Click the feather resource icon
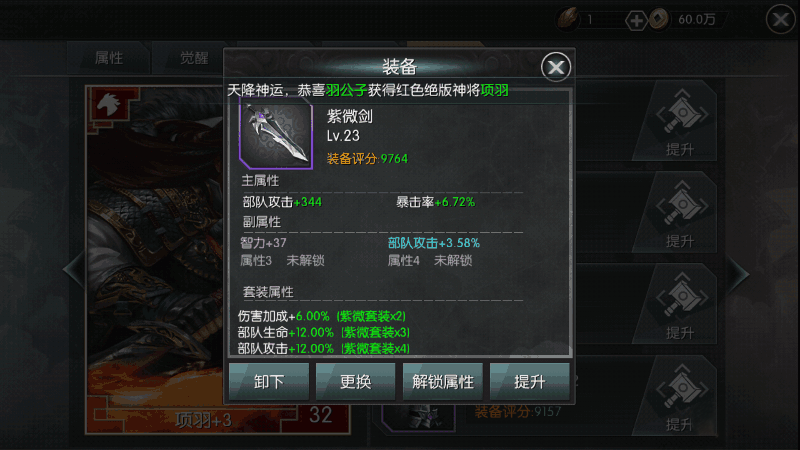 (568, 20)
